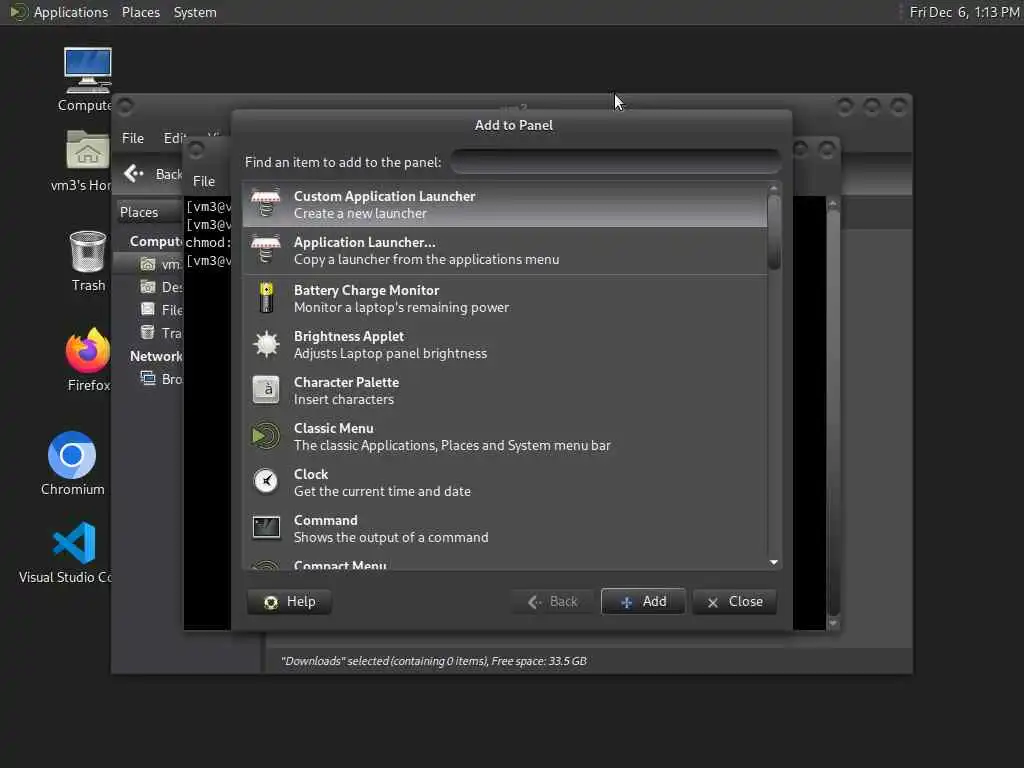The width and height of the screenshot is (1024, 768).
Task: Select the Custom Application Launcher icon
Action: (x=266, y=204)
